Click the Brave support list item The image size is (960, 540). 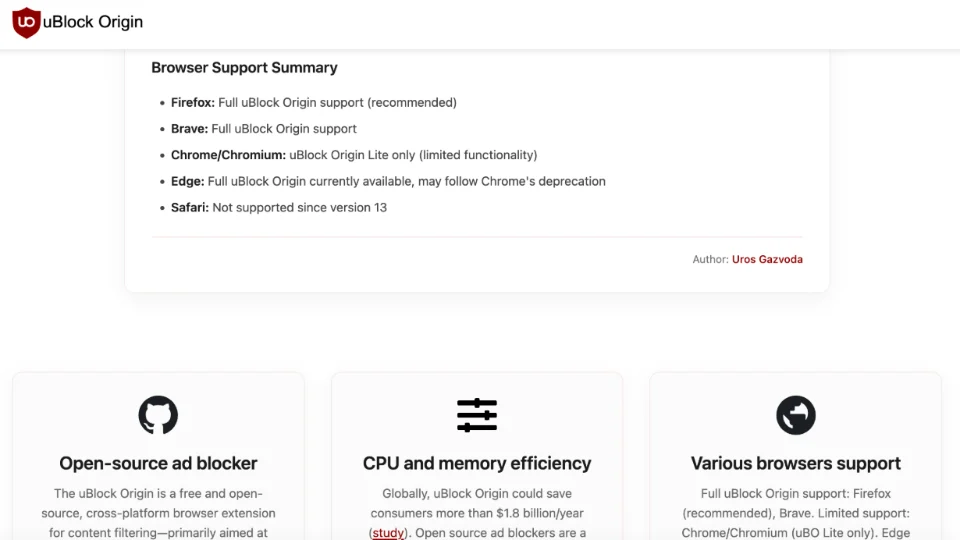click(x=263, y=129)
